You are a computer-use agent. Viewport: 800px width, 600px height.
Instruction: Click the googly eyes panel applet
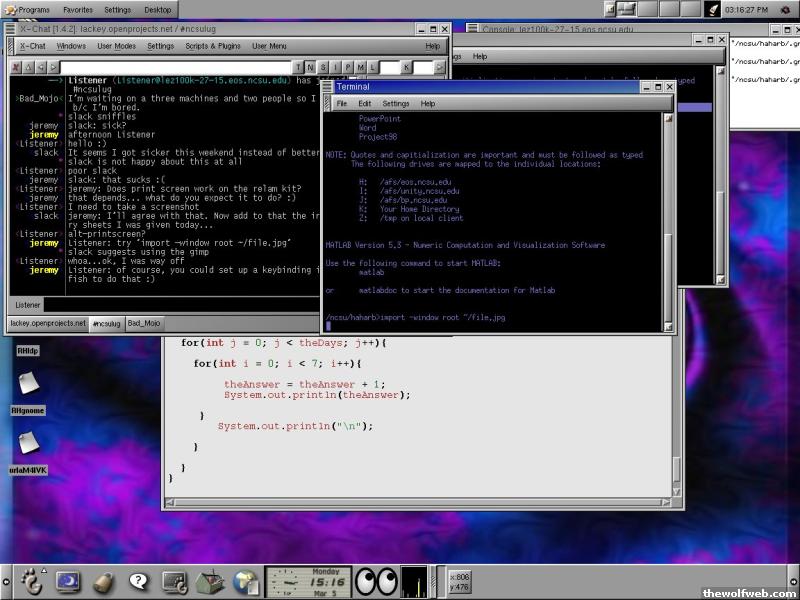coord(377,580)
